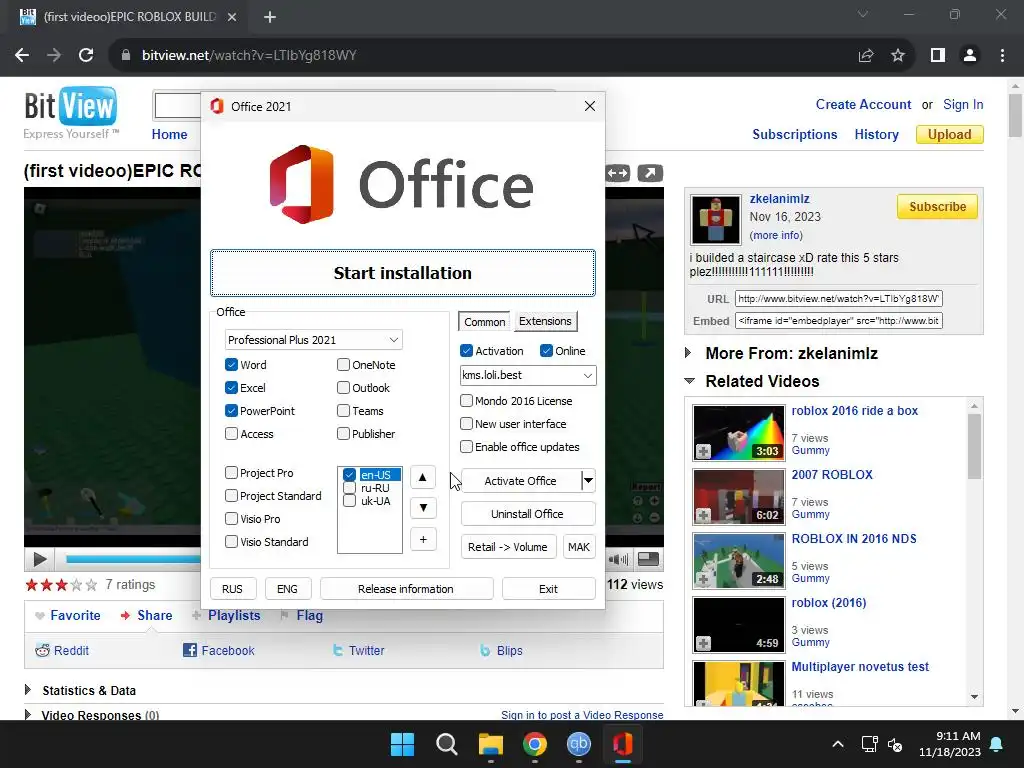
Task: Open Chrome from the taskbar
Action: 535,744
